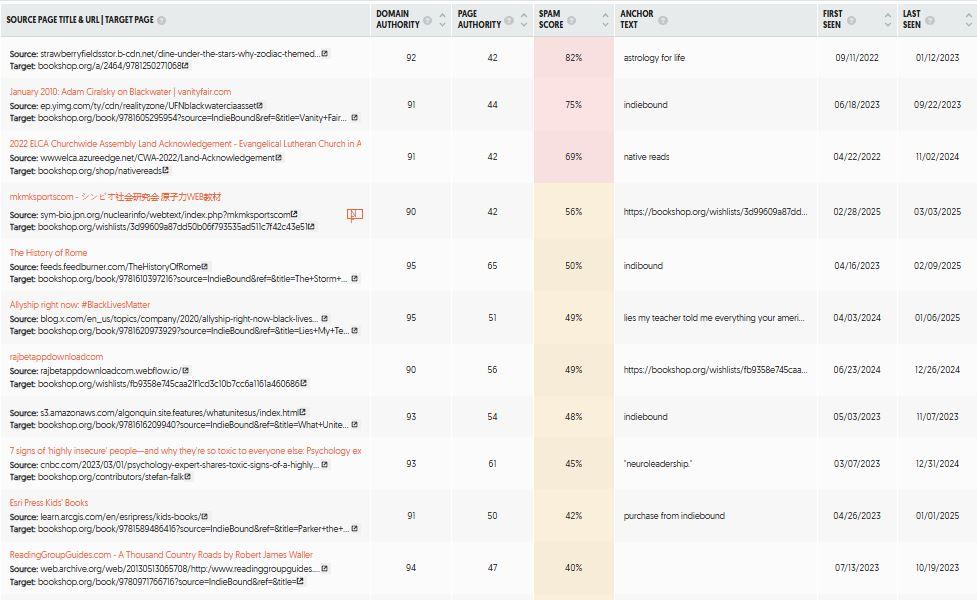Open external link icon for bookshop.org/shop/nativereads target
The height and width of the screenshot is (600, 977).
click(166, 170)
